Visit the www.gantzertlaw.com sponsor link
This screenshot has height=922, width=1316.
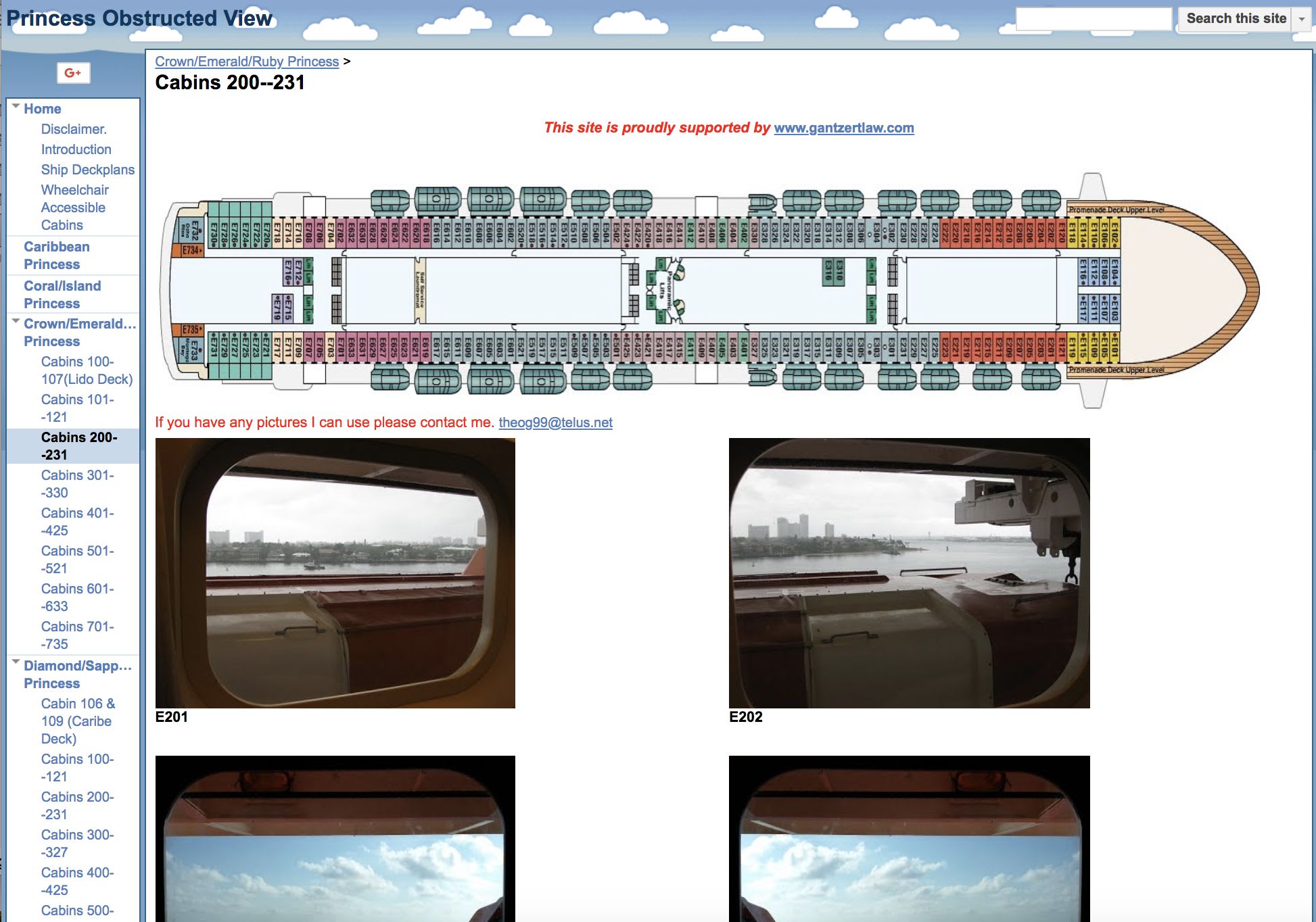click(x=843, y=128)
